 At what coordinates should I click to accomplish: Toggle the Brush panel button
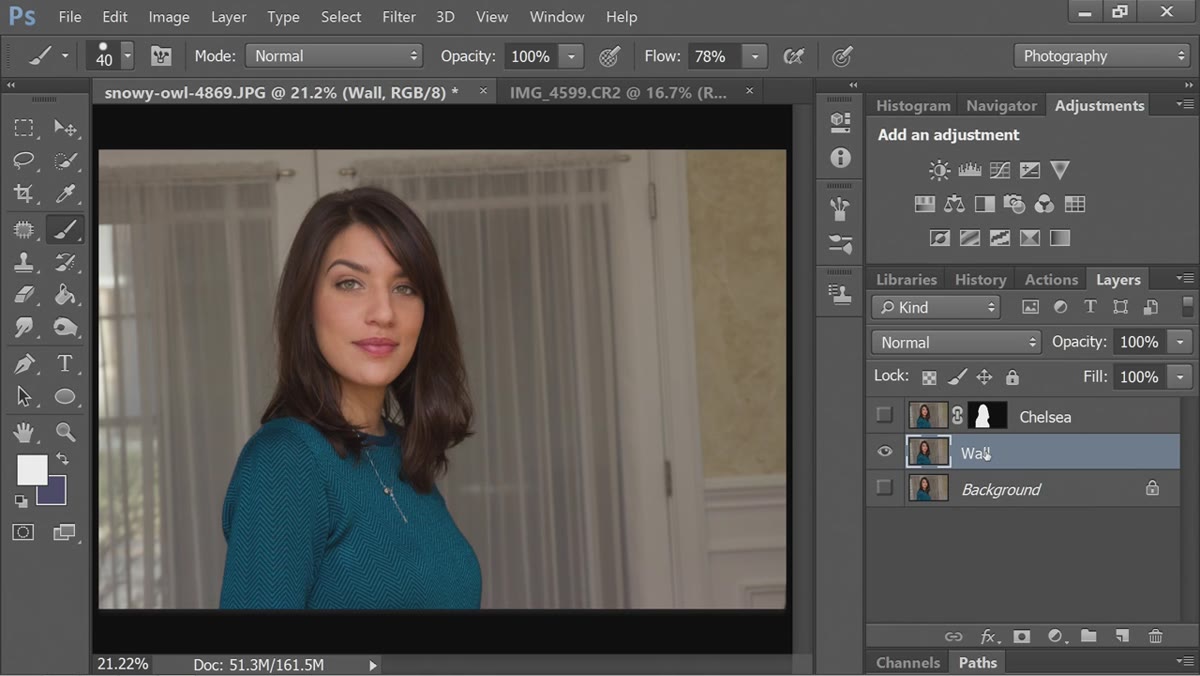160,56
